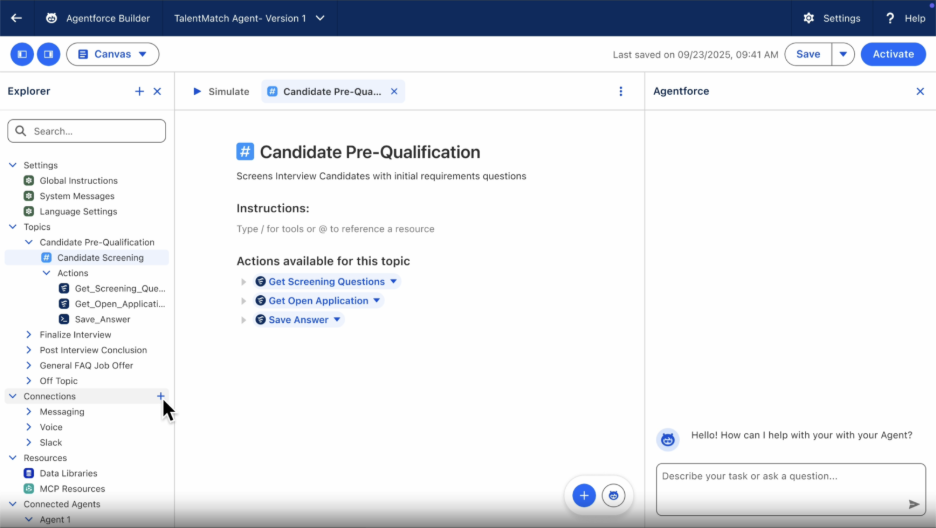Toggle the left panel layout button
This screenshot has width=936, height=528.
[x=22, y=54]
